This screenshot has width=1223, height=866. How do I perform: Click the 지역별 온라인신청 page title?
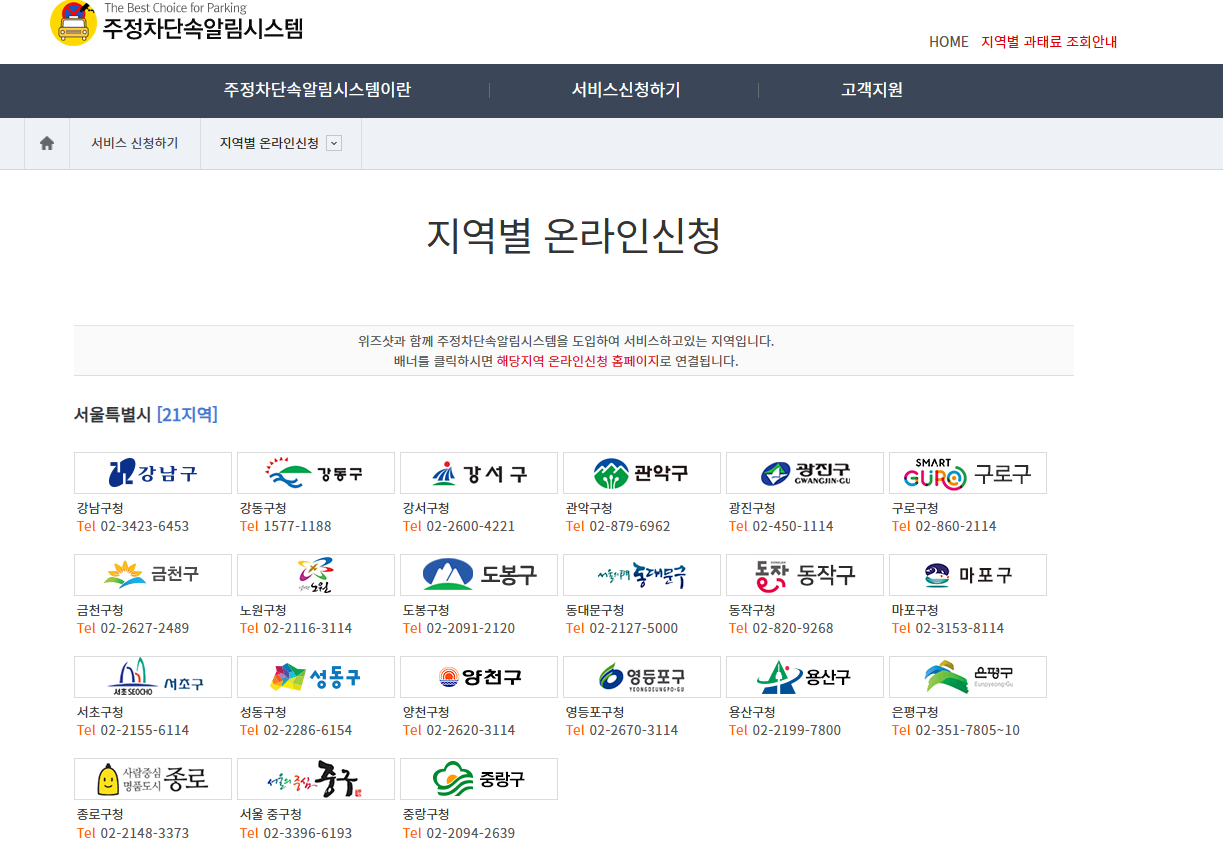point(574,235)
